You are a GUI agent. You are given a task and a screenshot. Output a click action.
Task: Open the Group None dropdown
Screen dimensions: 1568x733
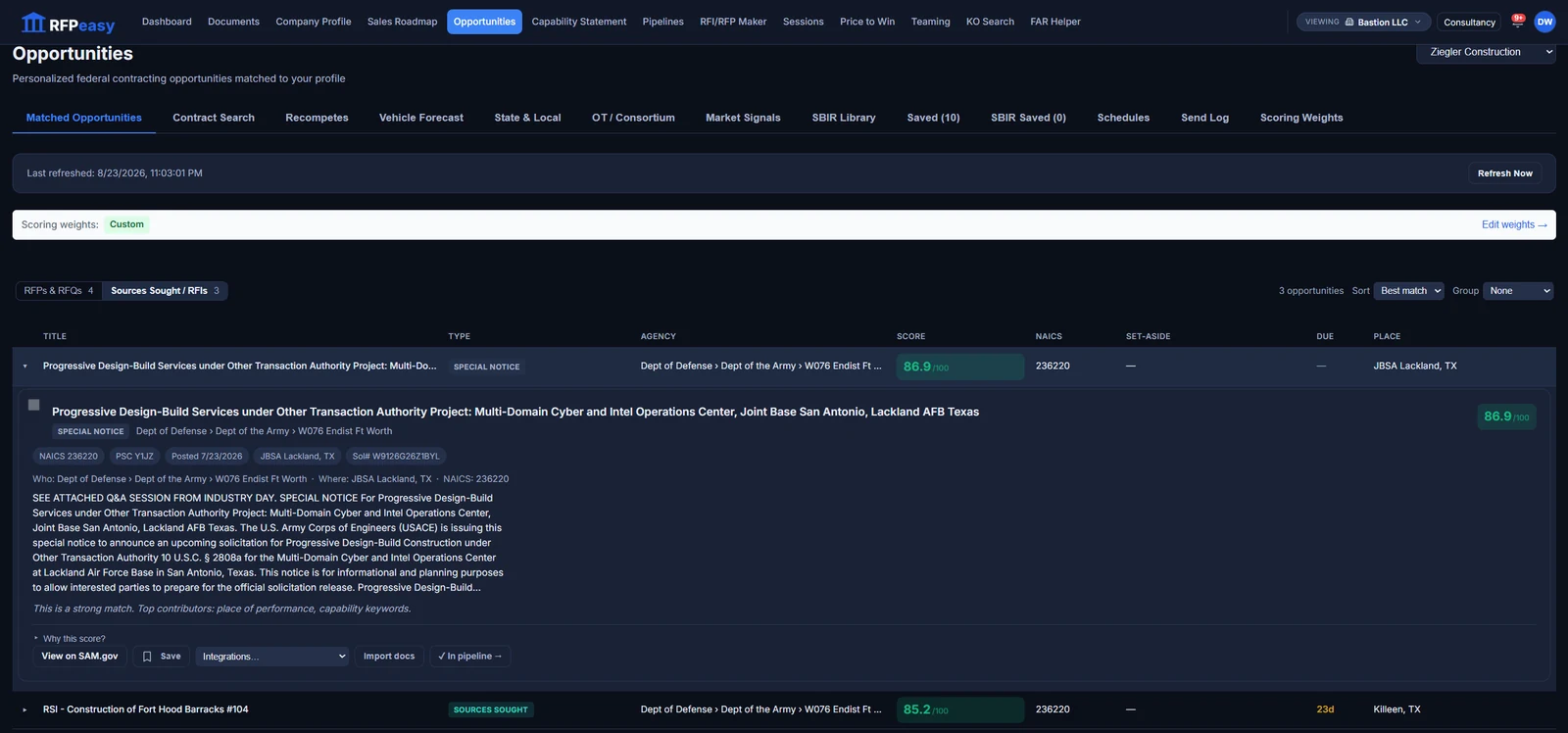point(1518,291)
